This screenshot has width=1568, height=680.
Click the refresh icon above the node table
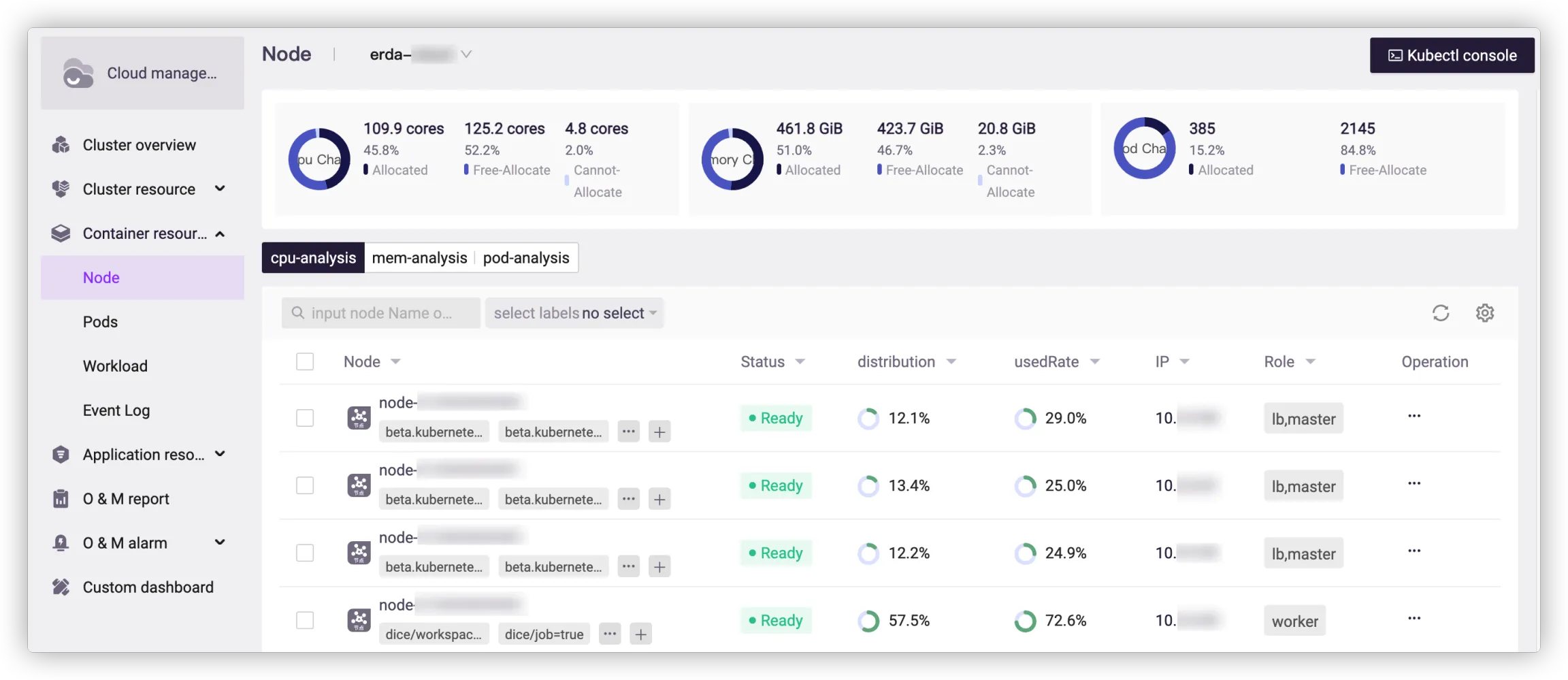pos(1440,313)
